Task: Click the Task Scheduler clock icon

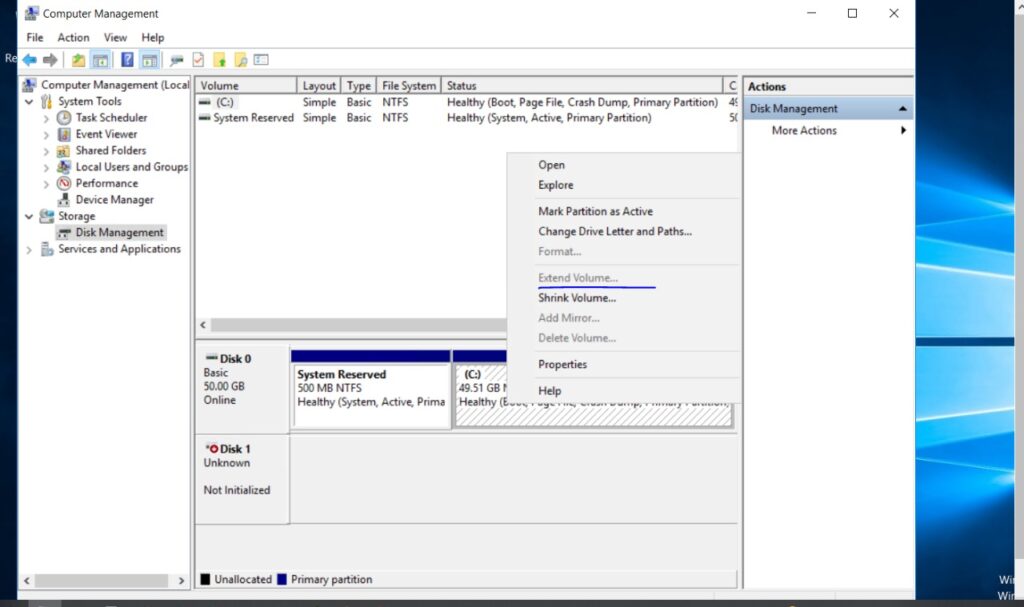Action: coord(64,118)
